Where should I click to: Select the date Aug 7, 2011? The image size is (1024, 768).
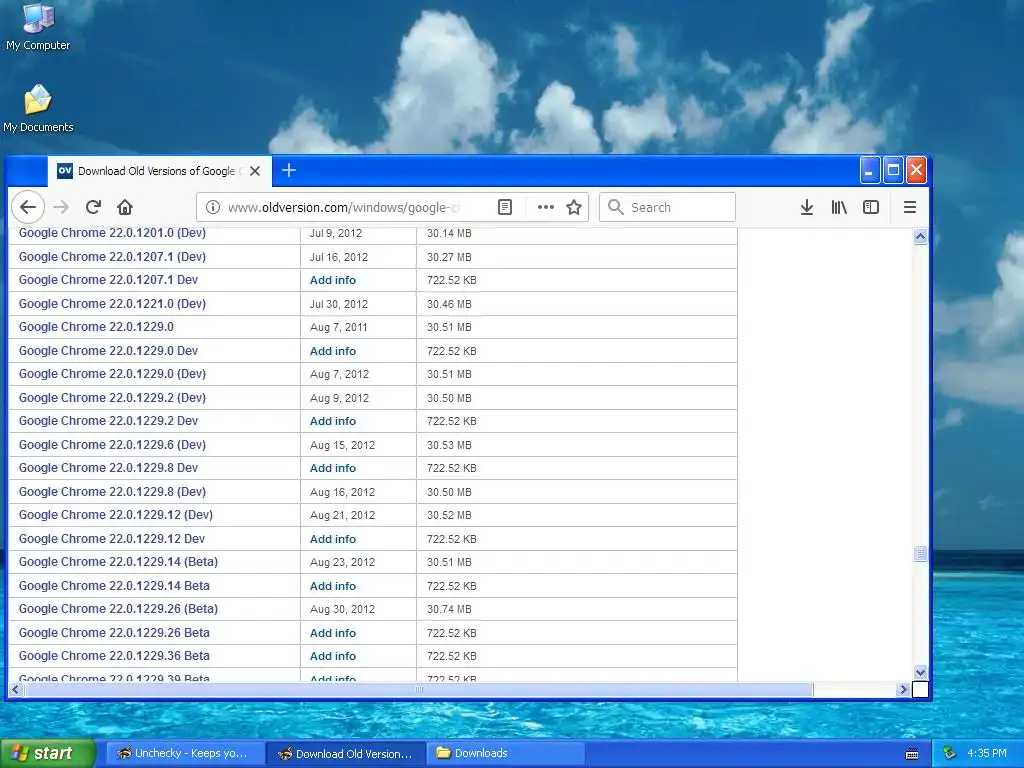[x=338, y=327]
